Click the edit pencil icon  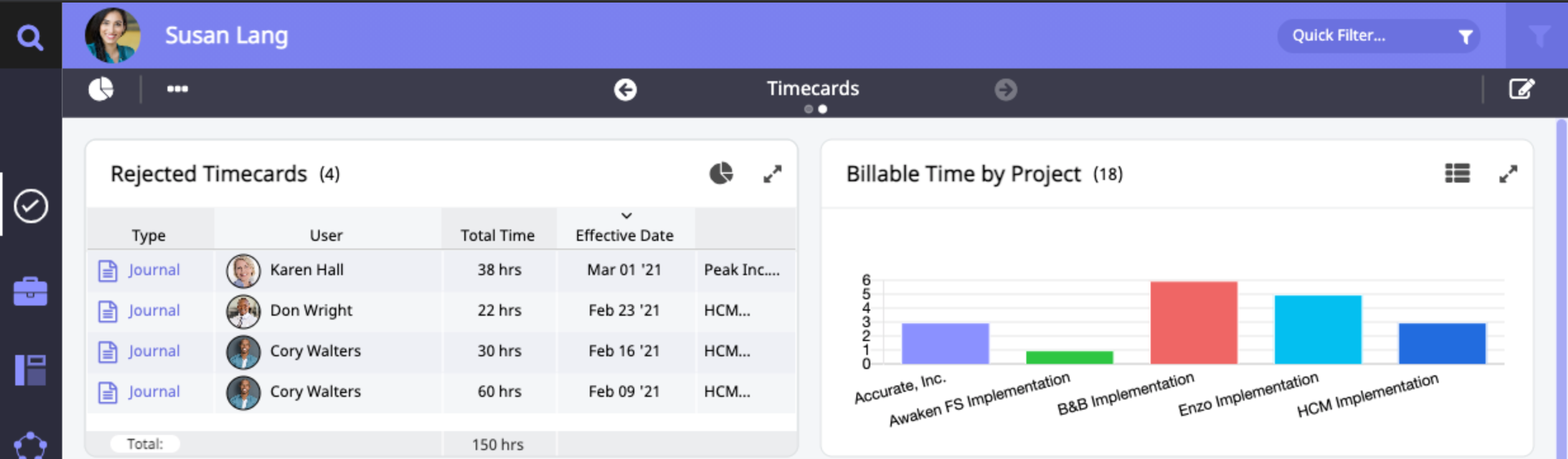click(x=1521, y=89)
